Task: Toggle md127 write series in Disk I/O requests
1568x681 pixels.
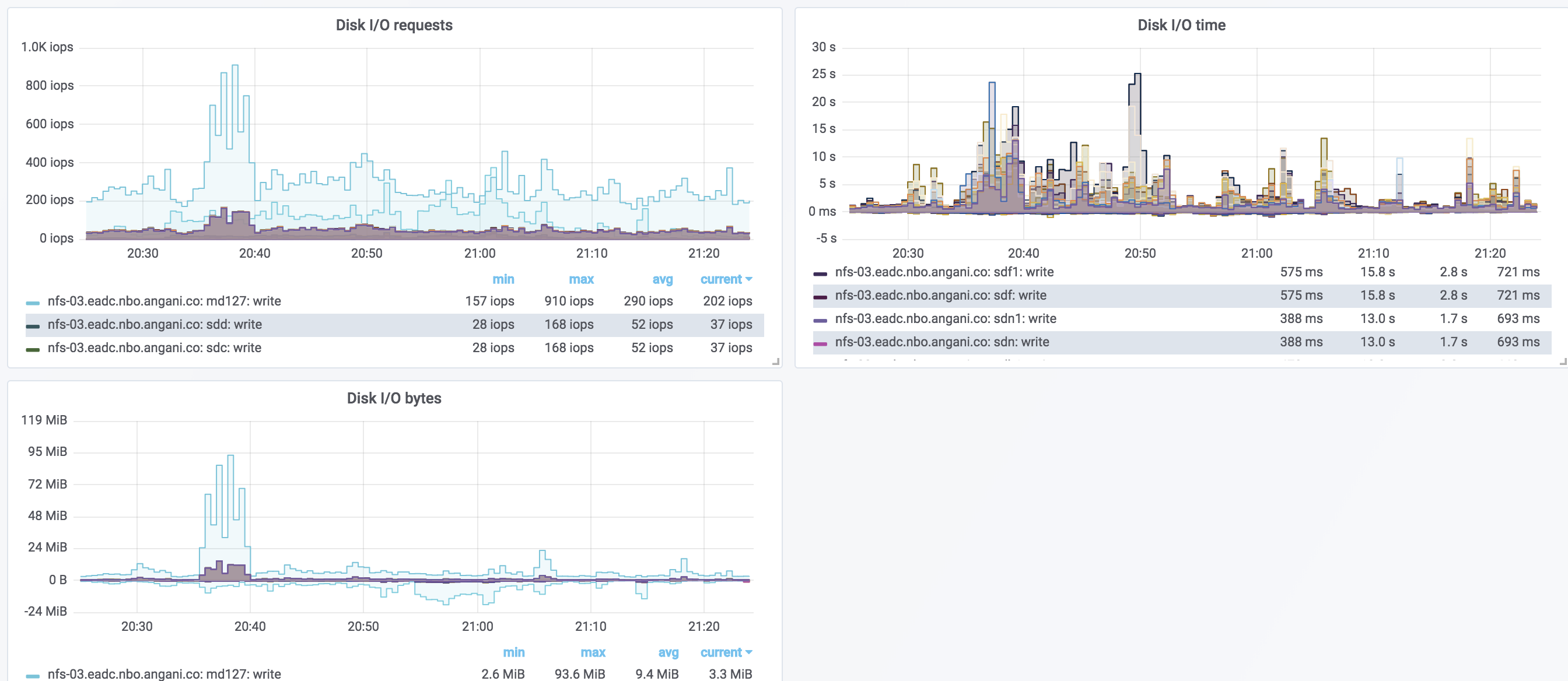Action: [x=164, y=301]
